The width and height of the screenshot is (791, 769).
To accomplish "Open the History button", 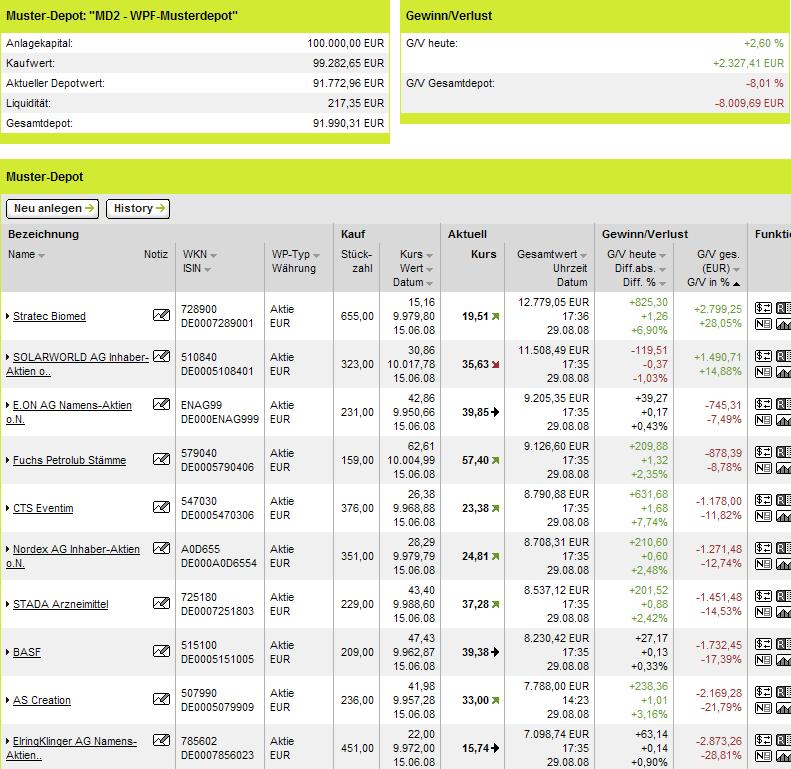I will click(138, 208).
